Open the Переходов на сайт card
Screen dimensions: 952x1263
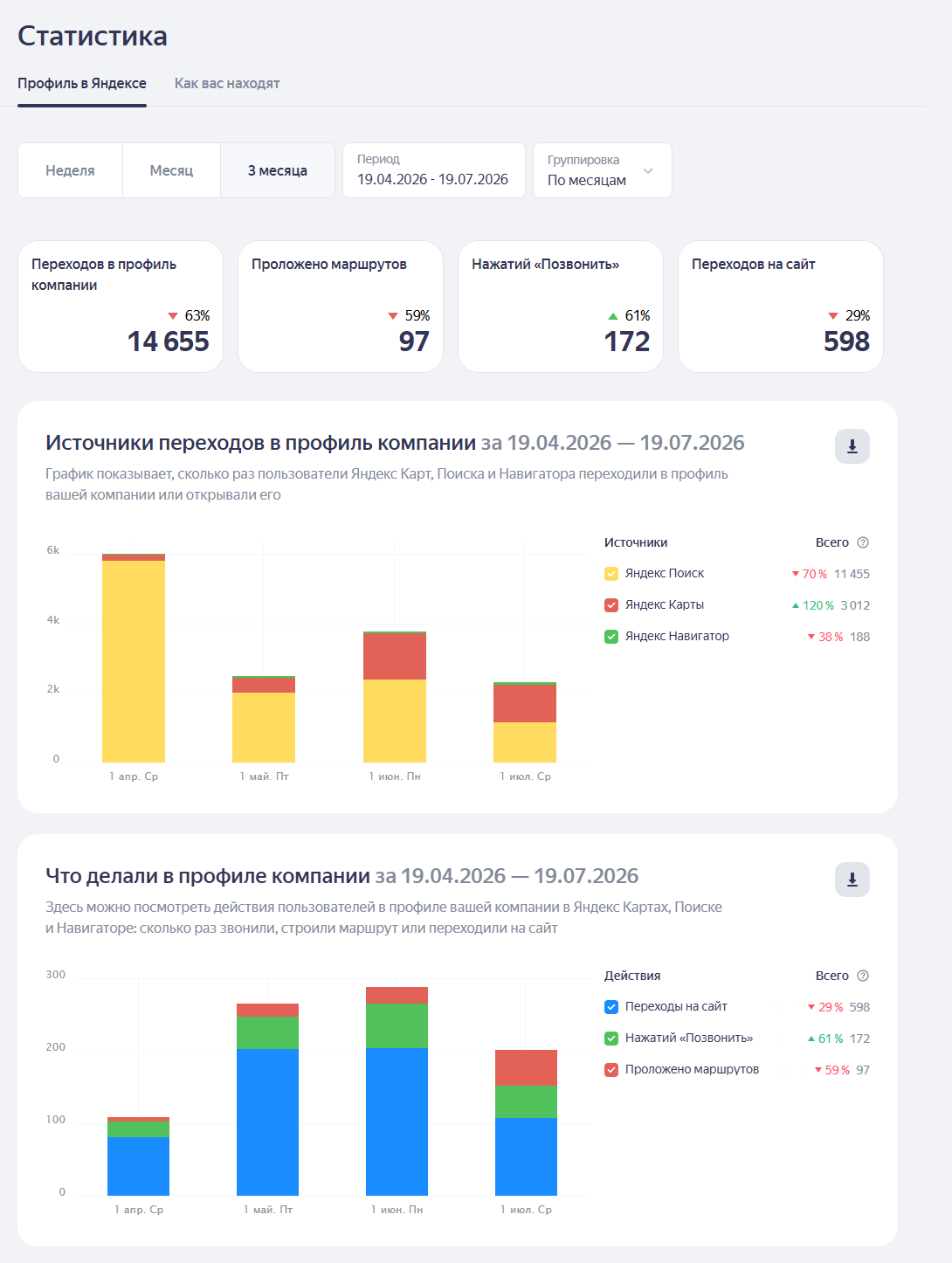[x=781, y=307]
